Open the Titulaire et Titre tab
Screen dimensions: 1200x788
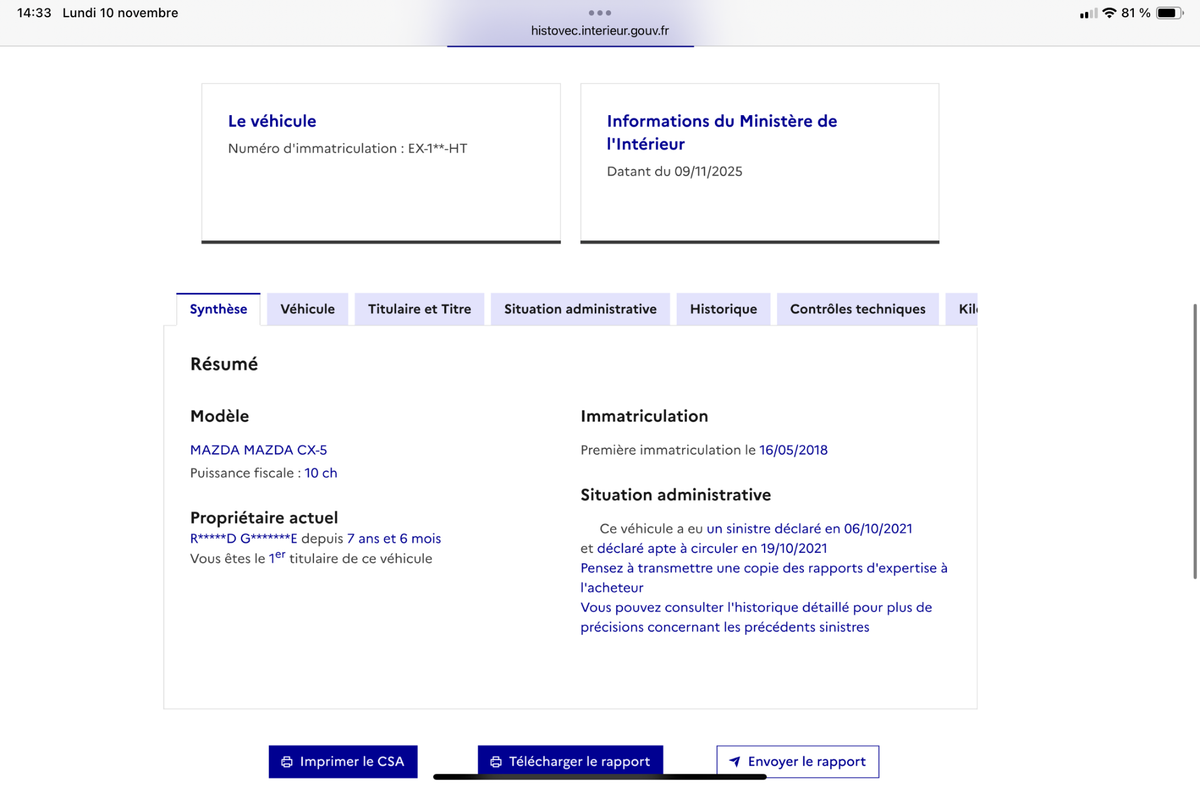(419, 309)
